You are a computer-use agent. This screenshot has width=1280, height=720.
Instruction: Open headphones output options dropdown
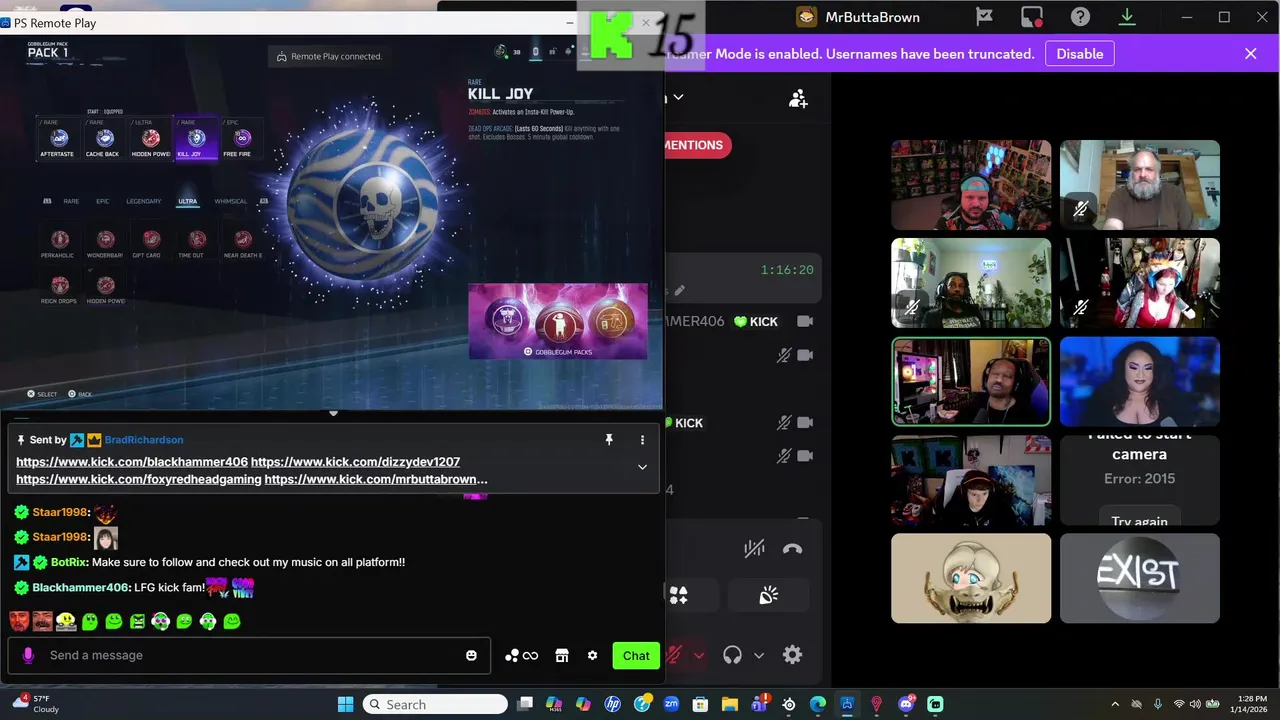pyautogui.click(x=759, y=656)
